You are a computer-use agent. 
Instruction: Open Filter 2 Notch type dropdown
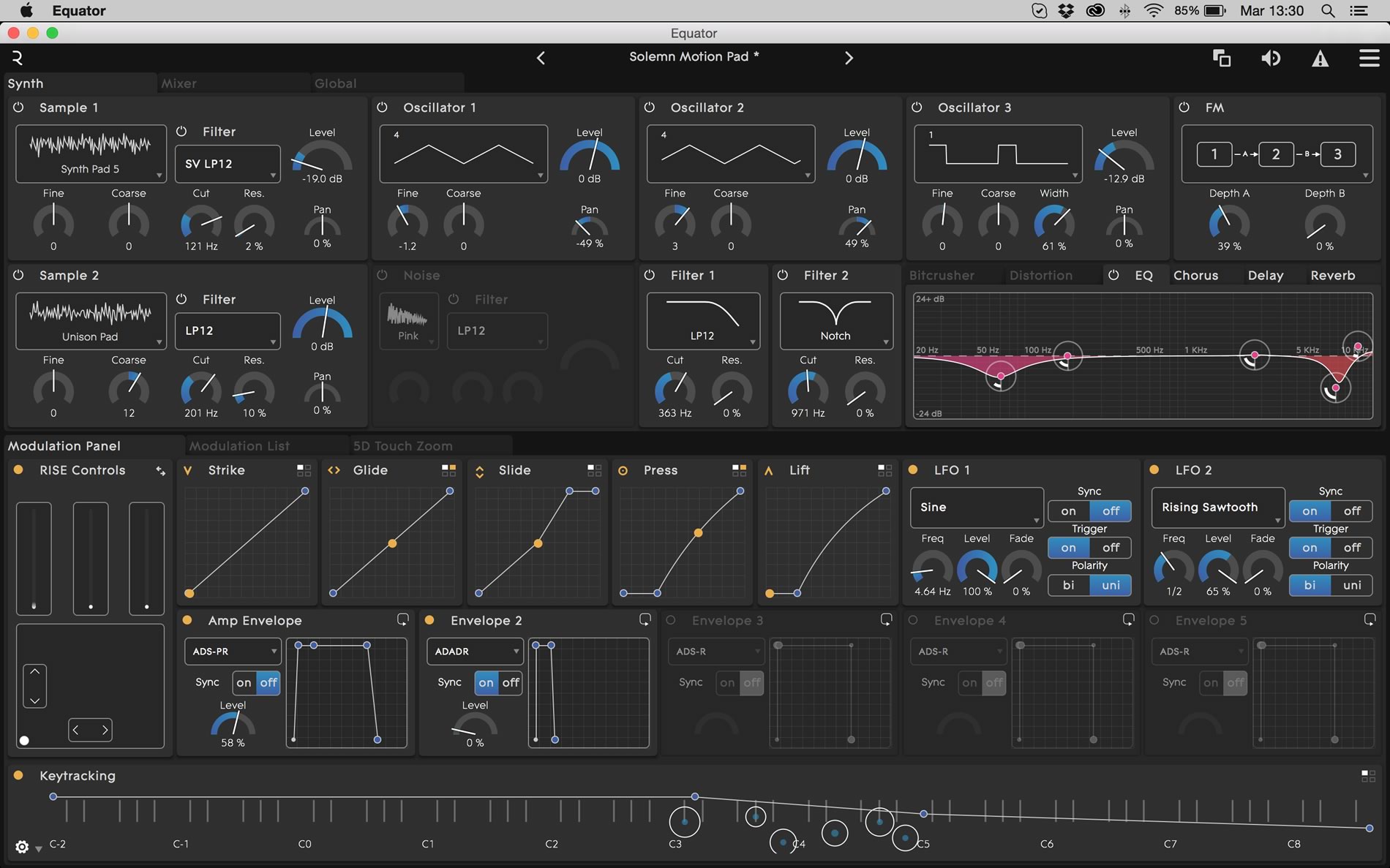(836, 321)
